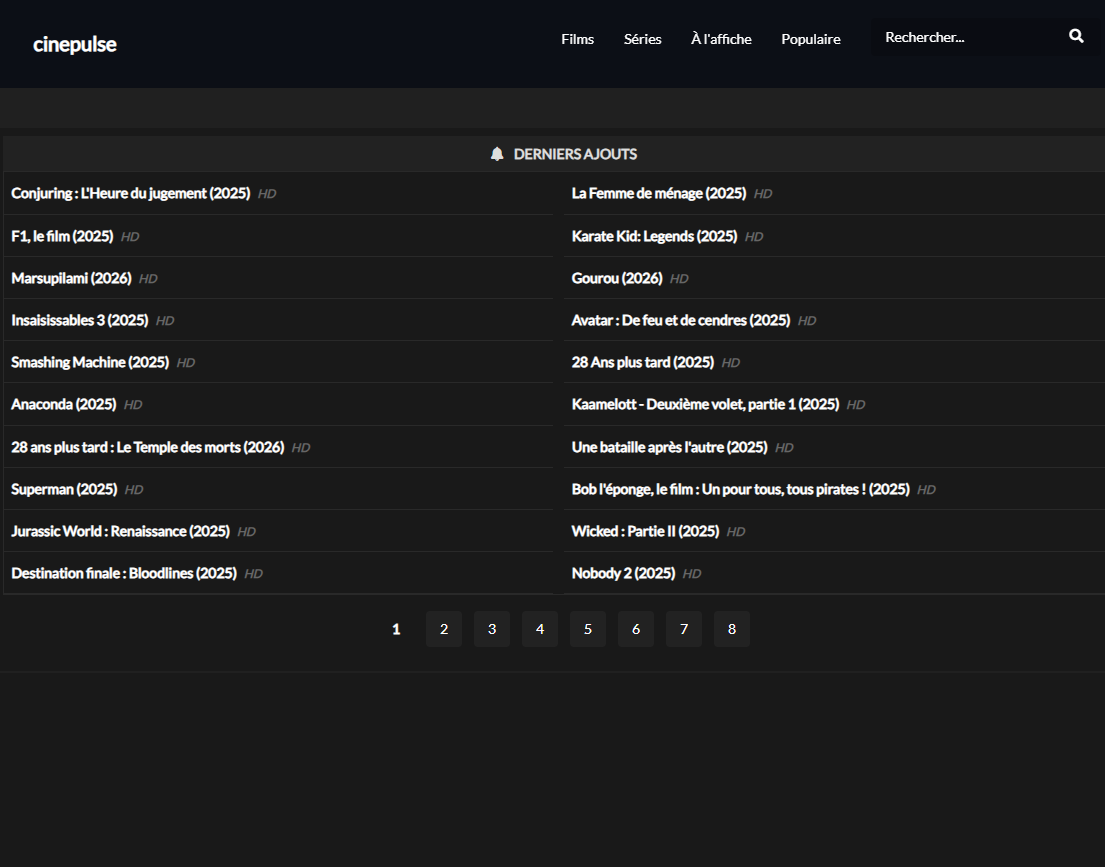Go to page 2 of results
Viewport: 1105px width, 867px height.
(444, 629)
